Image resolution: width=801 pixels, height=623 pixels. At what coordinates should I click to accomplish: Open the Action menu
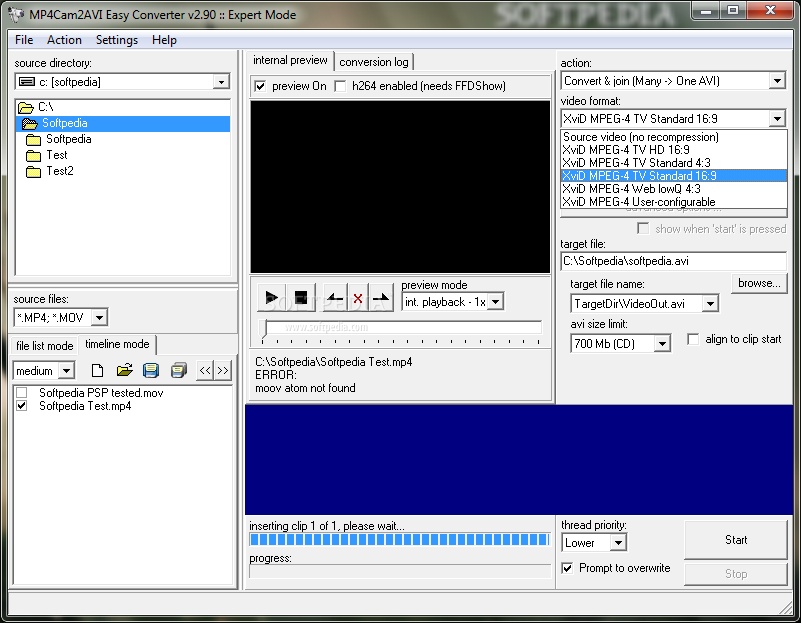point(64,40)
